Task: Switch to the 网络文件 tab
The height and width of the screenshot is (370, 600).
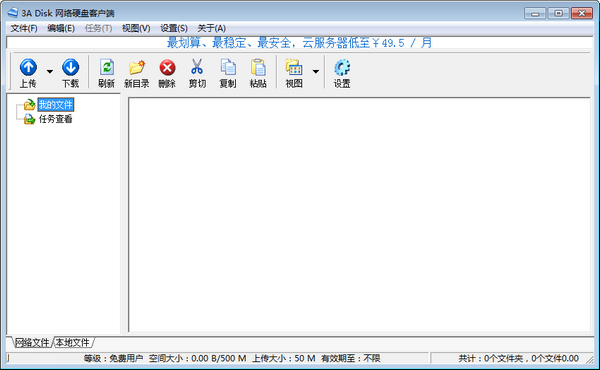Action: pos(32,342)
